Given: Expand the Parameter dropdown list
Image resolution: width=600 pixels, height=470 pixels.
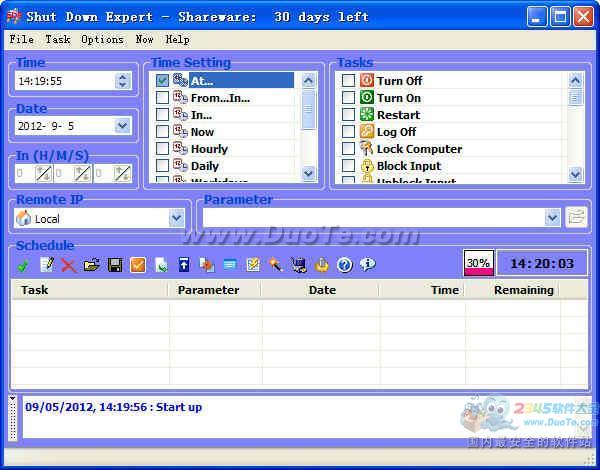Looking at the screenshot, I should tap(552, 218).
